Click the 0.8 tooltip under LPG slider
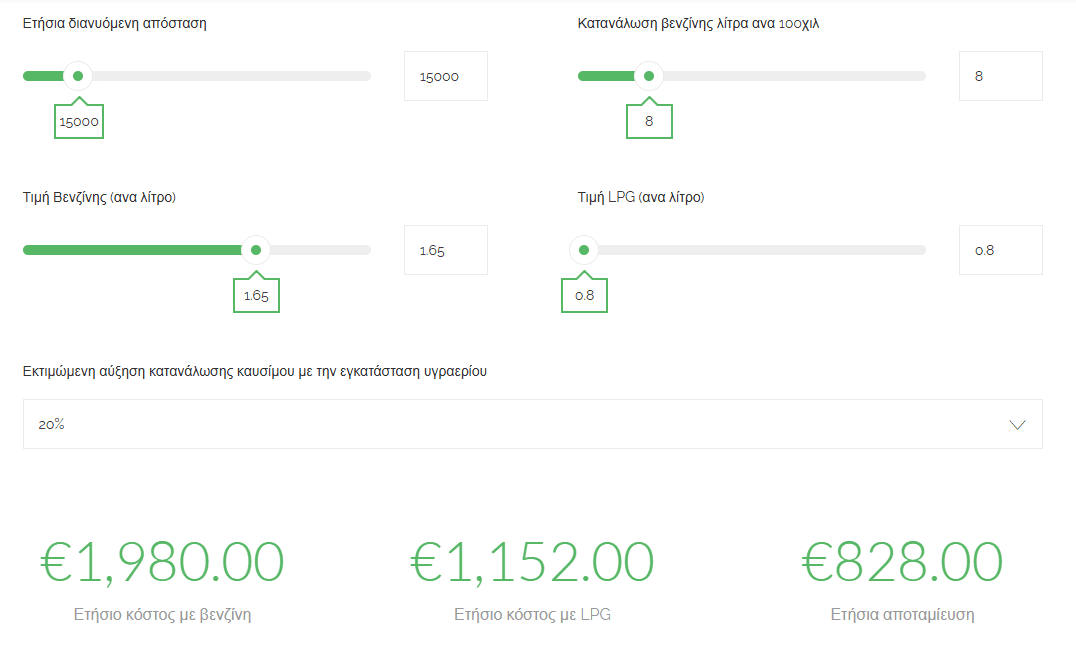 coord(584,296)
